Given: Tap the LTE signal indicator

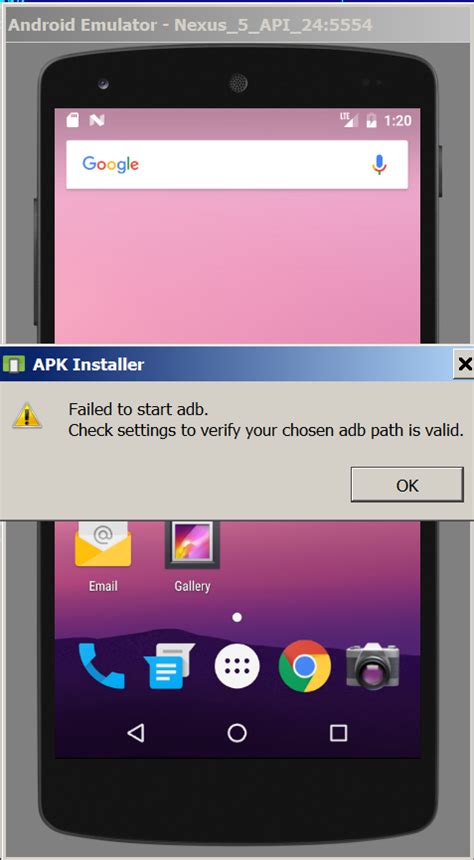Looking at the screenshot, I should pyautogui.click(x=348, y=120).
